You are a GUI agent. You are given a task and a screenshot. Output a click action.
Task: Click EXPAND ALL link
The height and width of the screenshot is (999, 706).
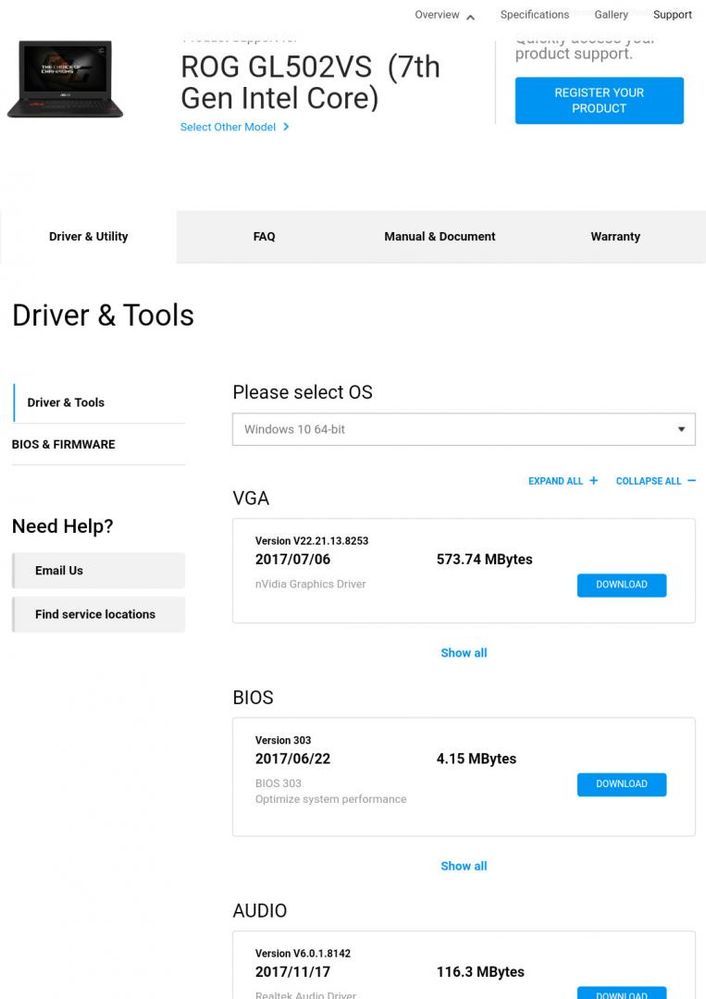coord(555,481)
